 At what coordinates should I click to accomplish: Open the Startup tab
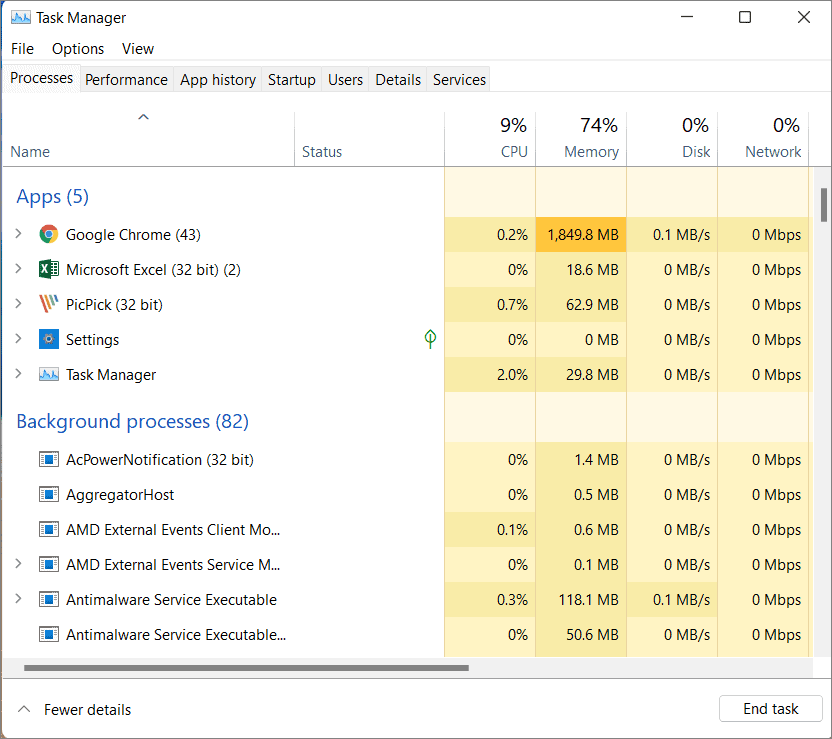pos(291,80)
